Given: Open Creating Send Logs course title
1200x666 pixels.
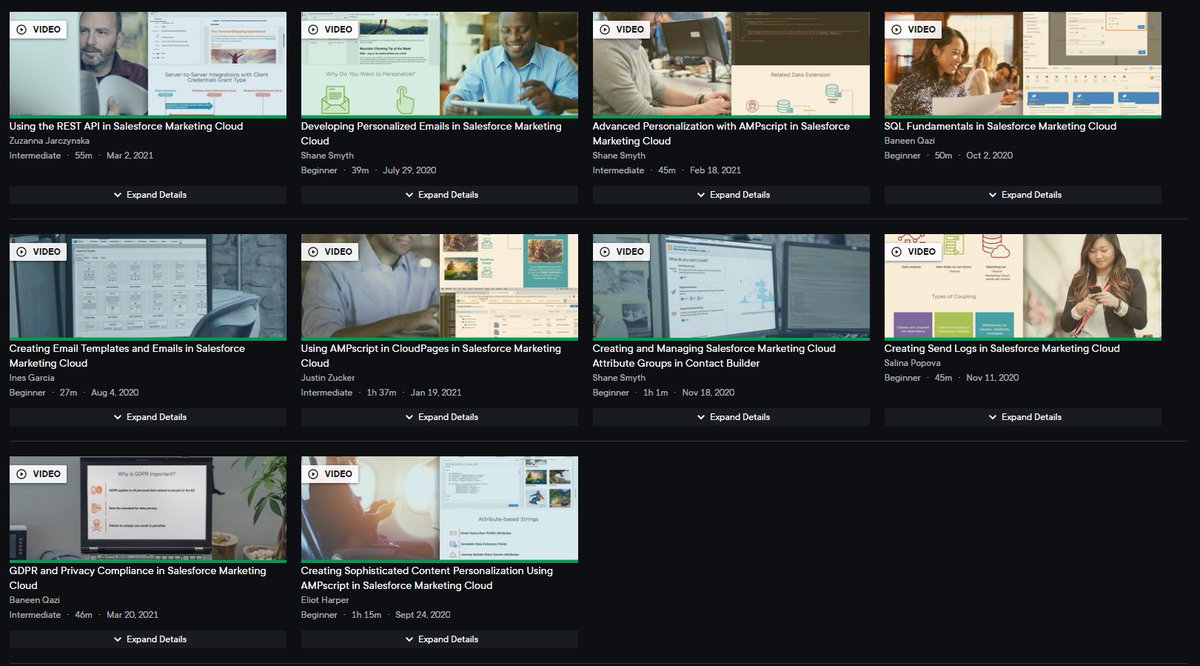Looking at the screenshot, I should point(1002,349).
